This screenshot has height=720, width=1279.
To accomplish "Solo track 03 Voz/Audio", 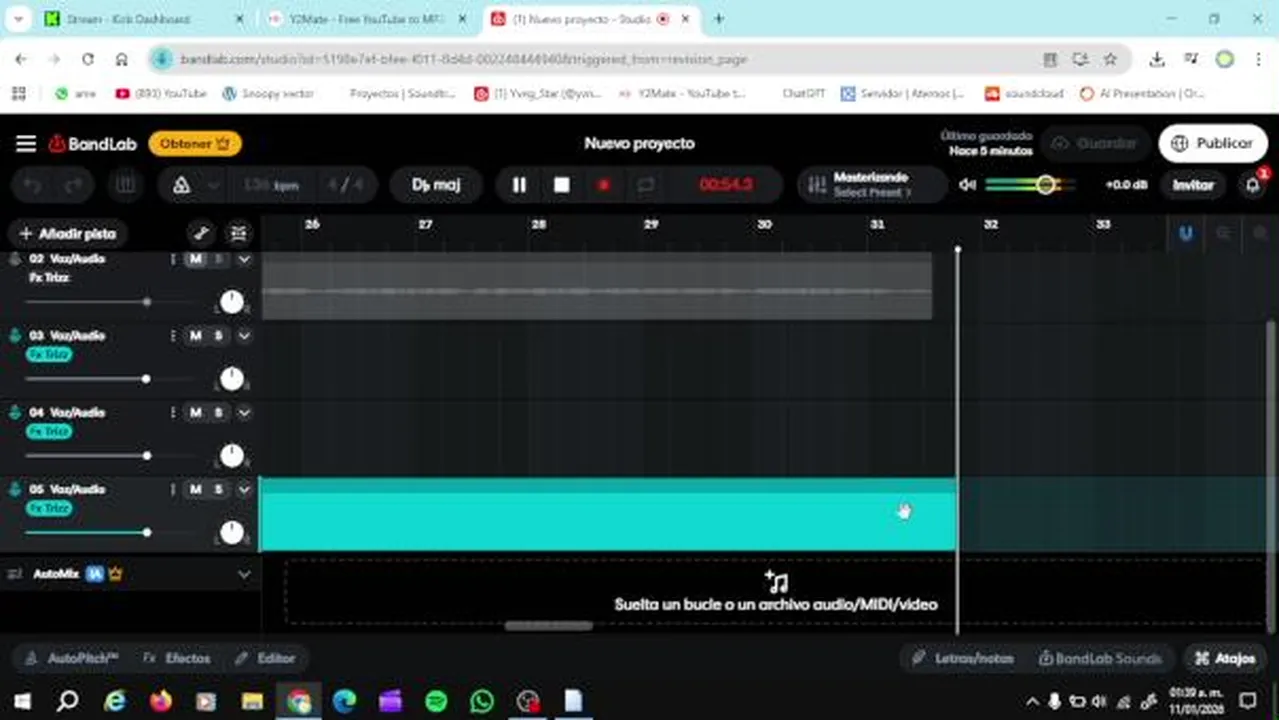I will pyautogui.click(x=218, y=336).
